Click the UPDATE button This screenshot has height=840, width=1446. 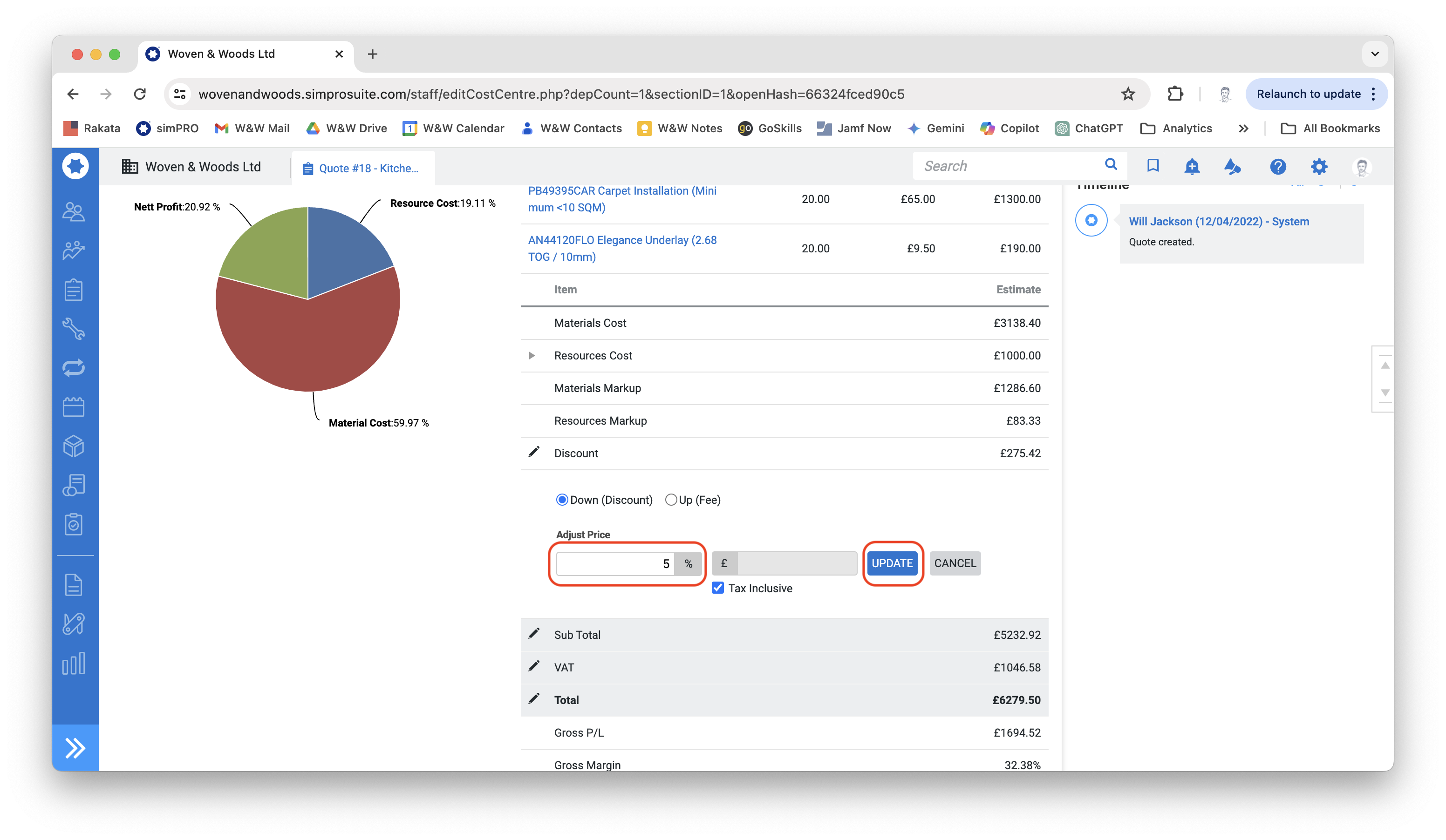[x=892, y=563]
